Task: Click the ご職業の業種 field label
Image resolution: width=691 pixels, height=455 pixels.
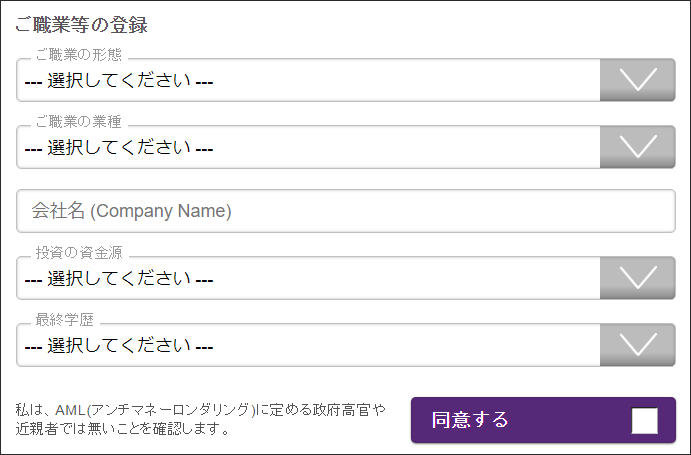Action: pos(78,122)
